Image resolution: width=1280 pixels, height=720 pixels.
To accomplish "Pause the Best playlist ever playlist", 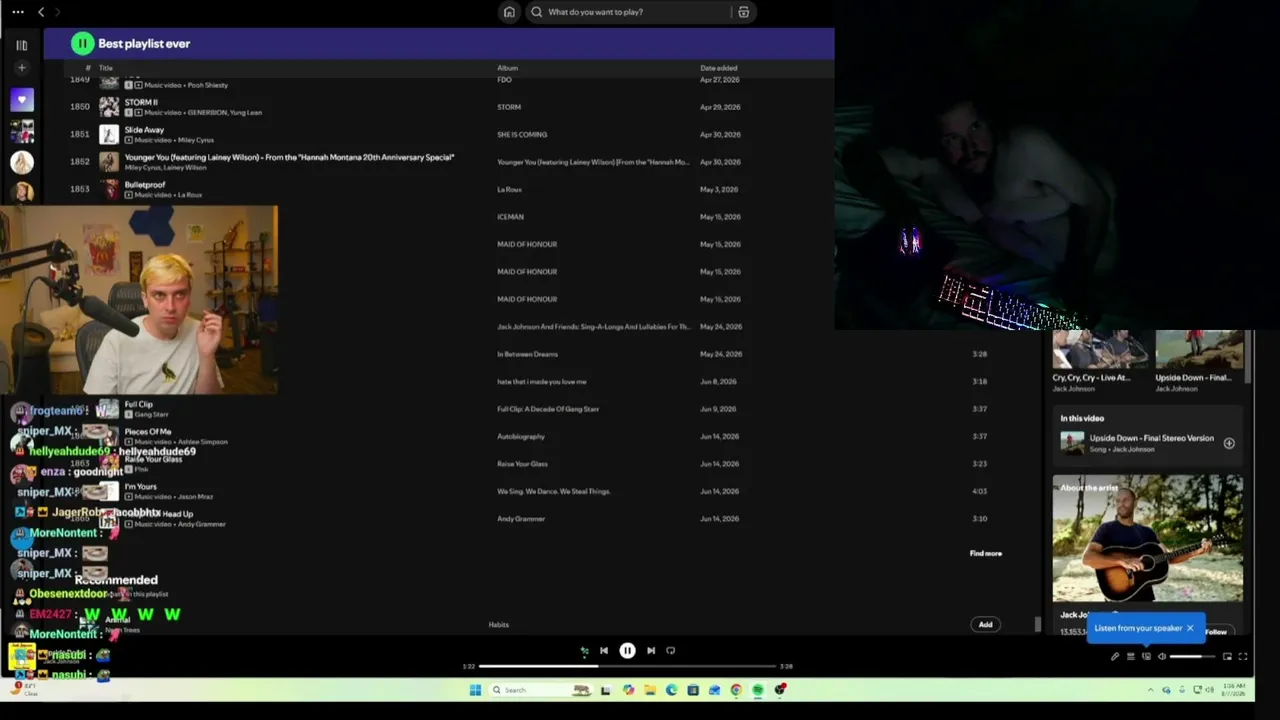I will tap(82, 43).
